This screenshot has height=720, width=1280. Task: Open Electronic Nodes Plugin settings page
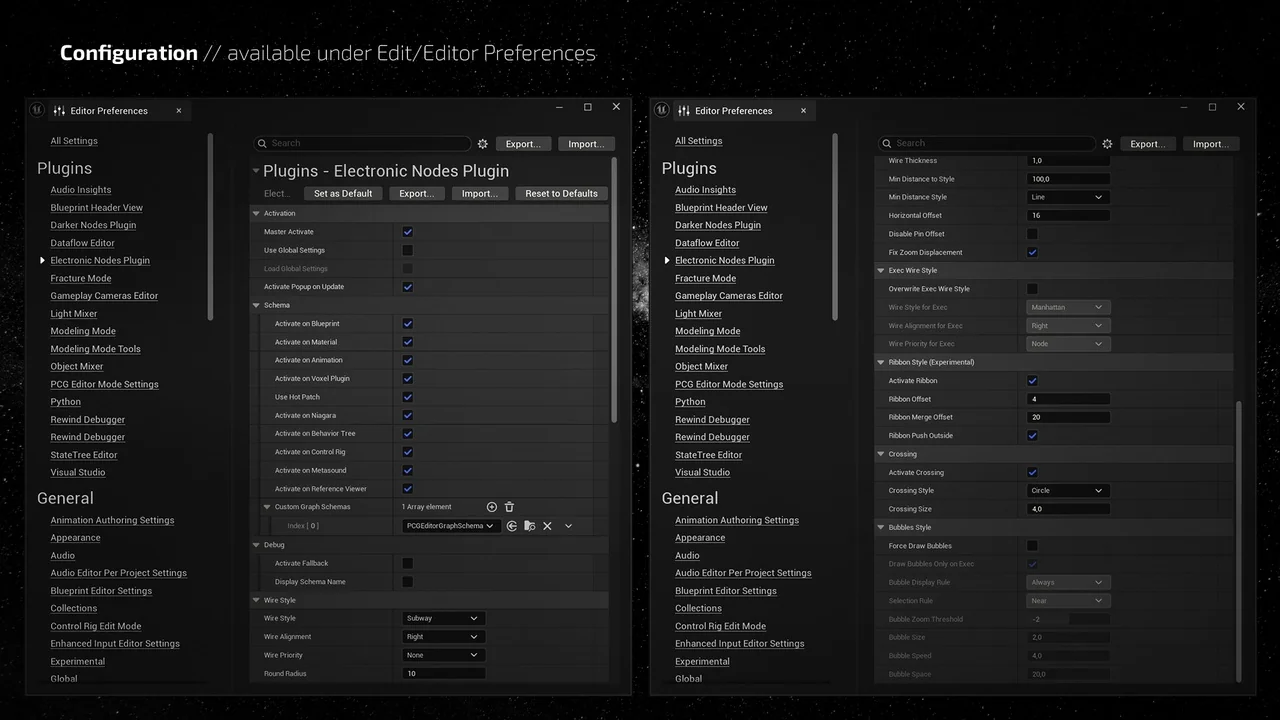click(x=100, y=260)
